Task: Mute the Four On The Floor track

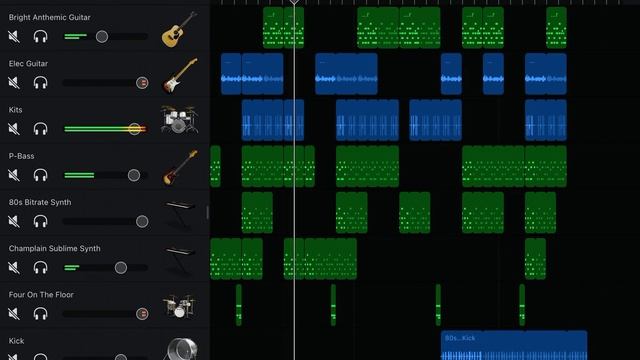Action: click(14, 313)
